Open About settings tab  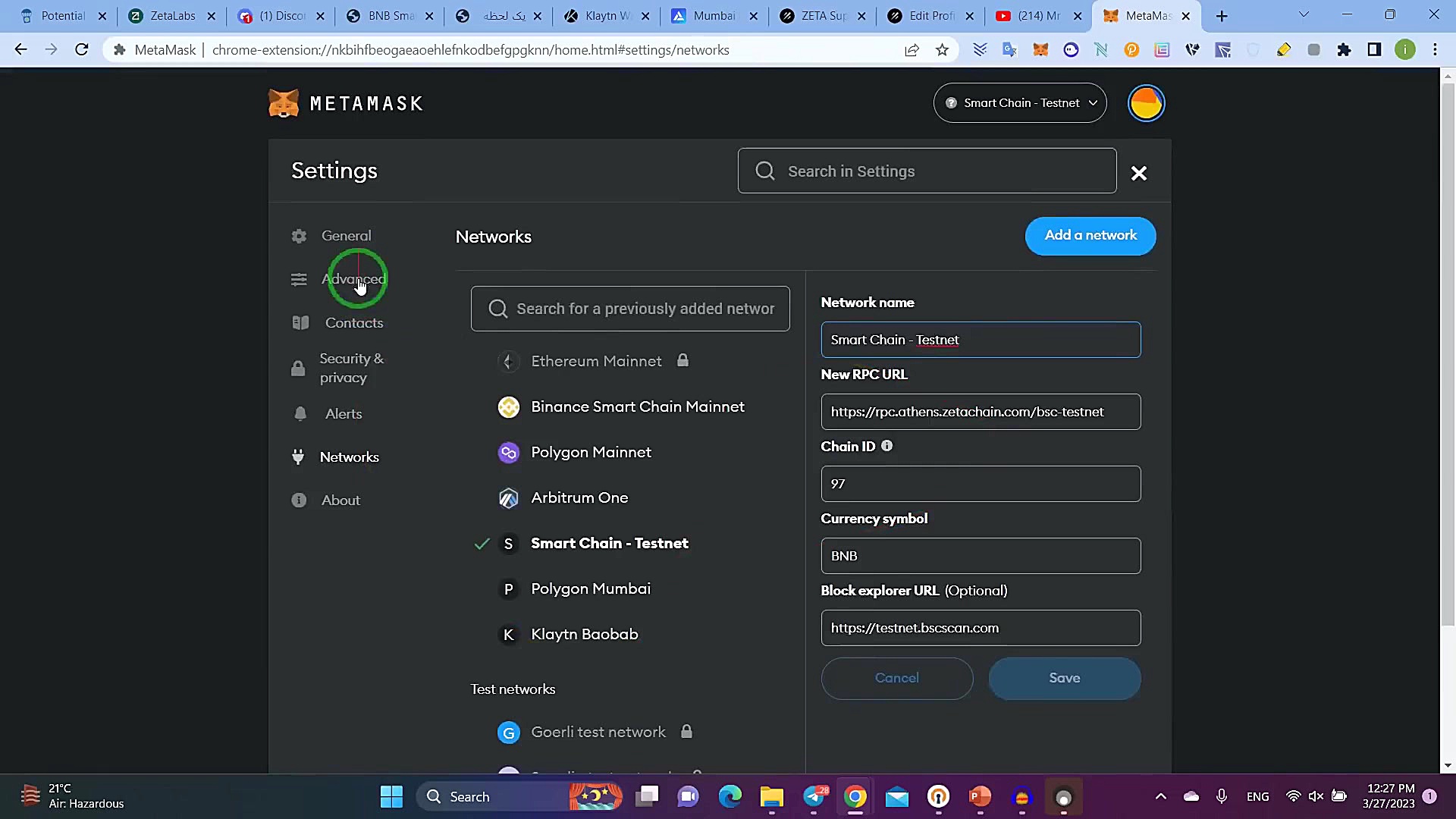pos(340,500)
